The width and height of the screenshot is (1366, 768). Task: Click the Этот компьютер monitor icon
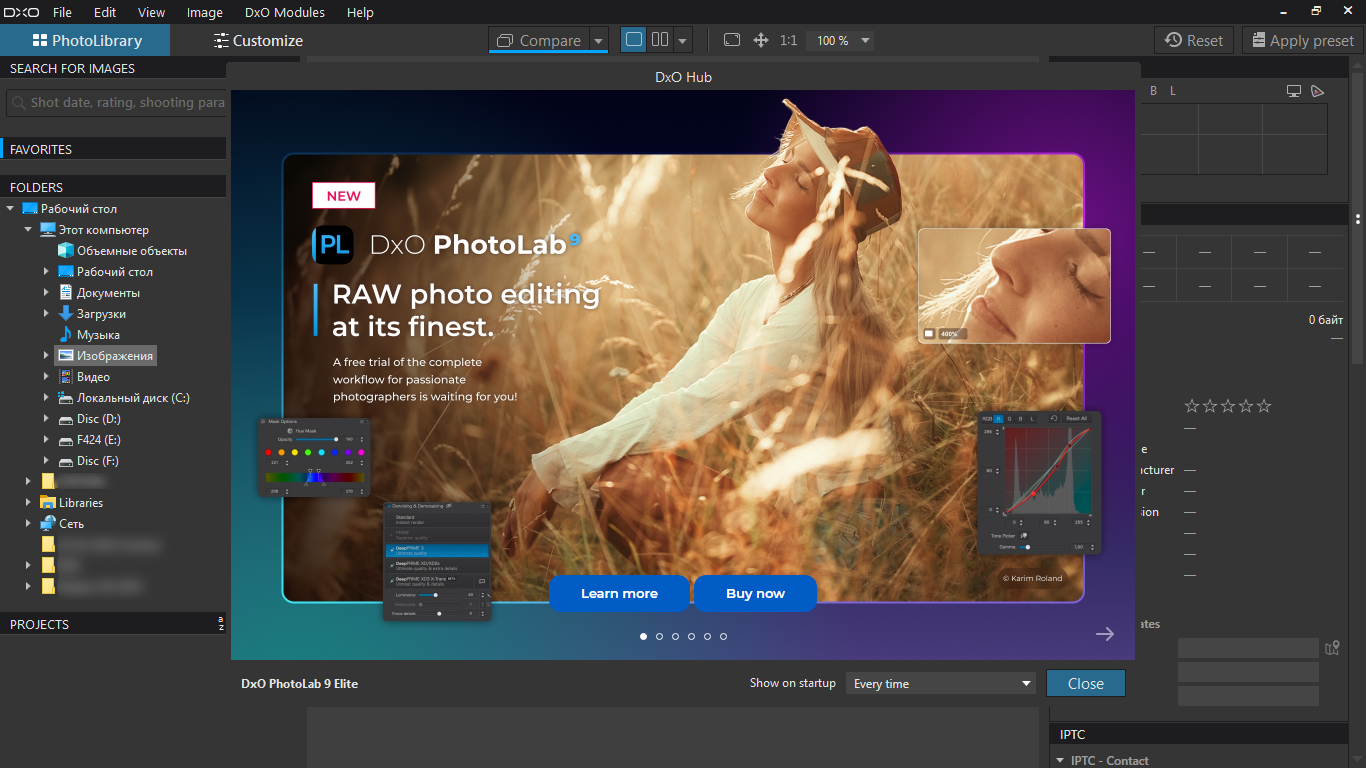coord(48,229)
